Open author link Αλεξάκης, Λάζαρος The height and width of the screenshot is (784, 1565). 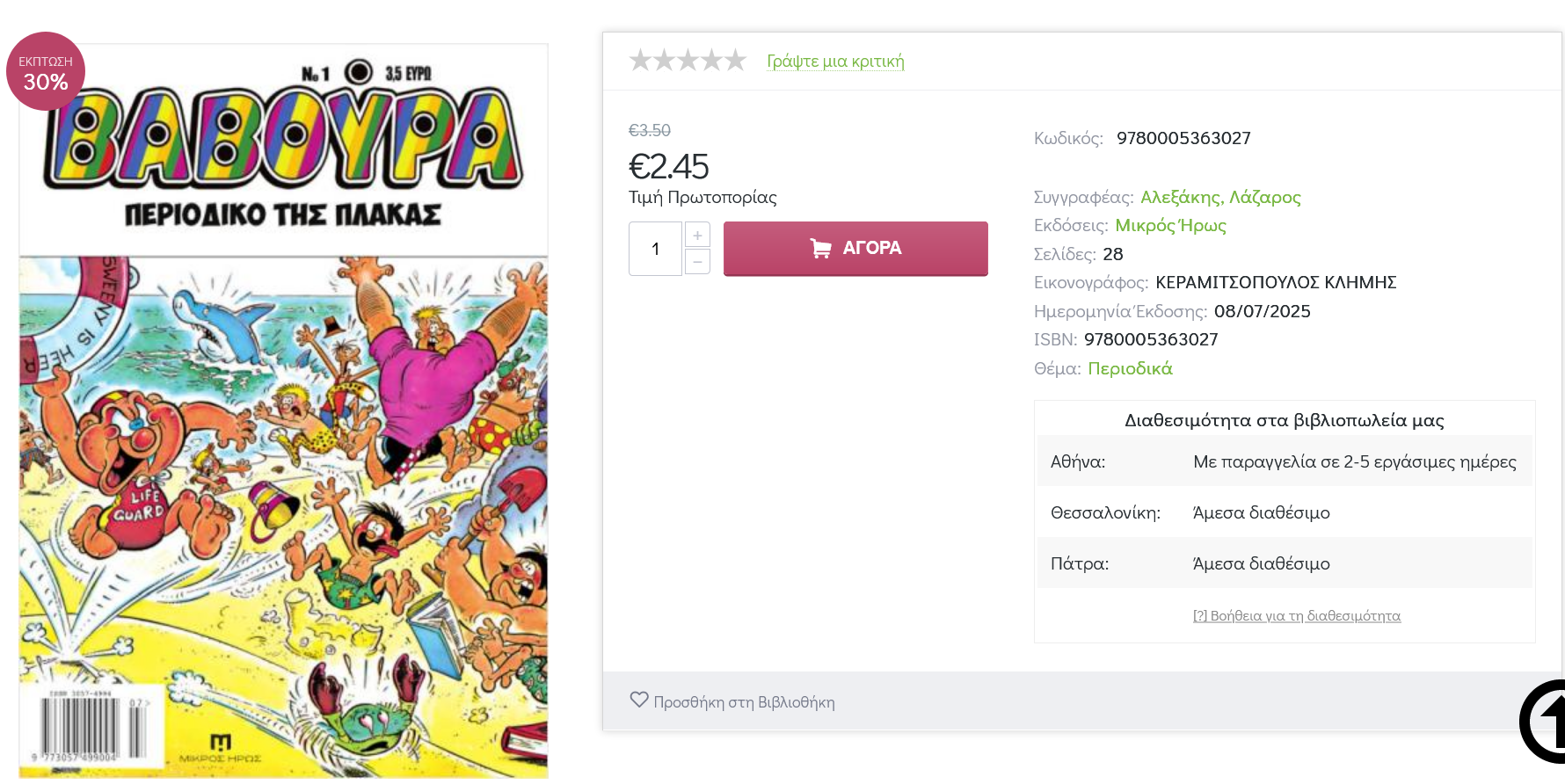click(1220, 197)
